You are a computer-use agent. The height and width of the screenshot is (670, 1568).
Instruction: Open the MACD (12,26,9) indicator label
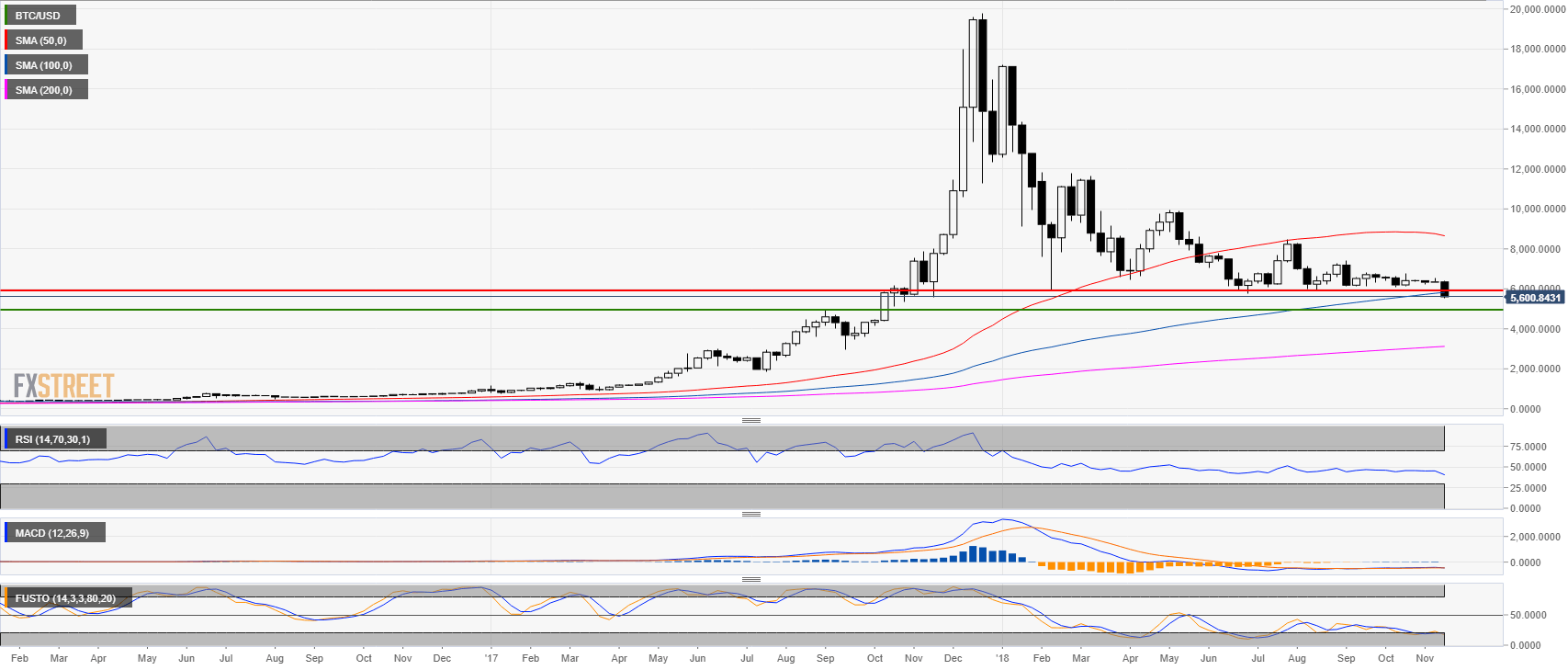pyautogui.click(x=52, y=533)
